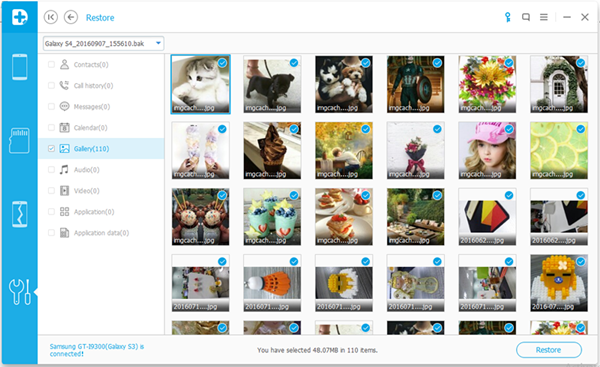Click the Messages speech bubble icon
The width and height of the screenshot is (600, 367).
point(64,106)
